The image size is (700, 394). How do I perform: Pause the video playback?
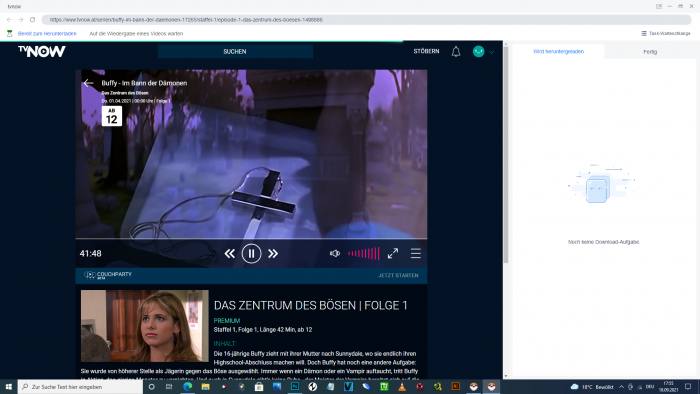(x=251, y=253)
